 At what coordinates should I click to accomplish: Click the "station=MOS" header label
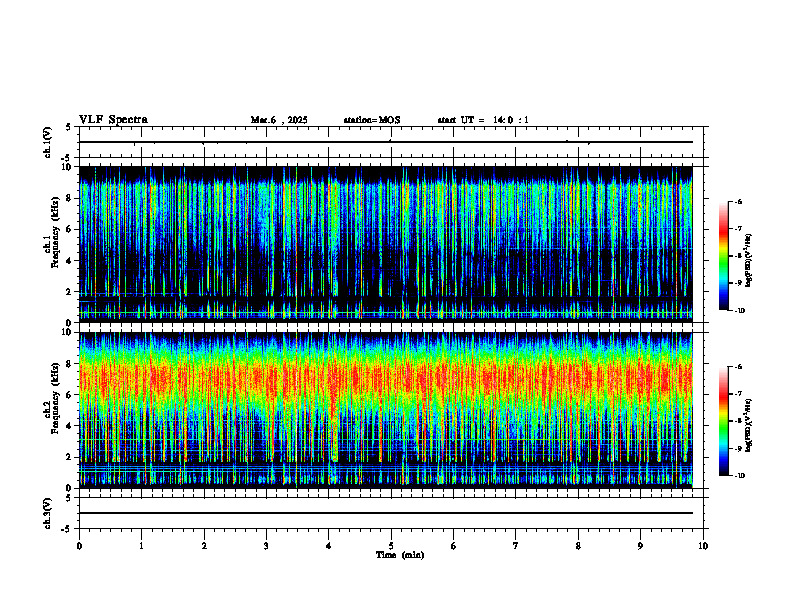372,120
